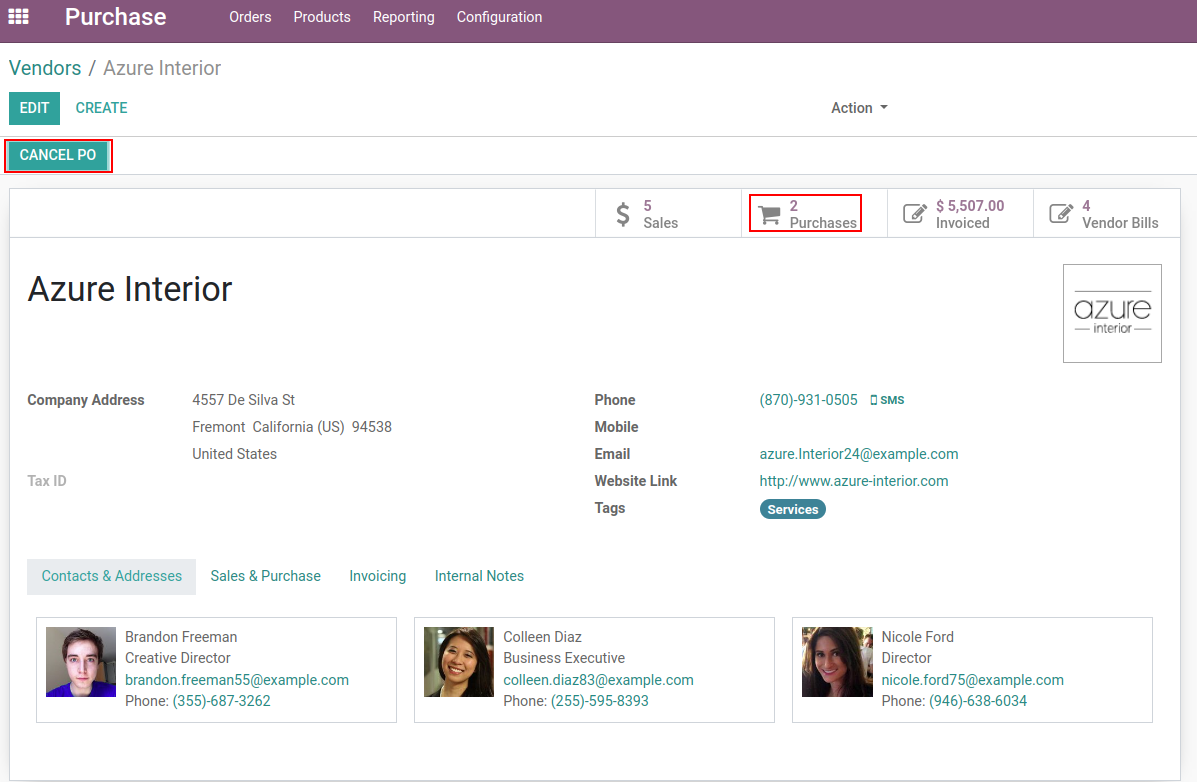Click the Vendor Bills edit icon
Viewport: 1197px width, 782px height.
click(1060, 214)
